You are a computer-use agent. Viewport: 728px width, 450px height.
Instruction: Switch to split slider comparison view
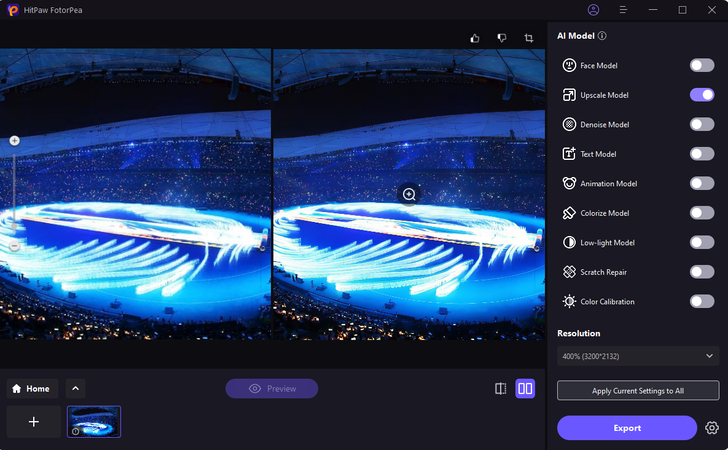coord(500,389)
